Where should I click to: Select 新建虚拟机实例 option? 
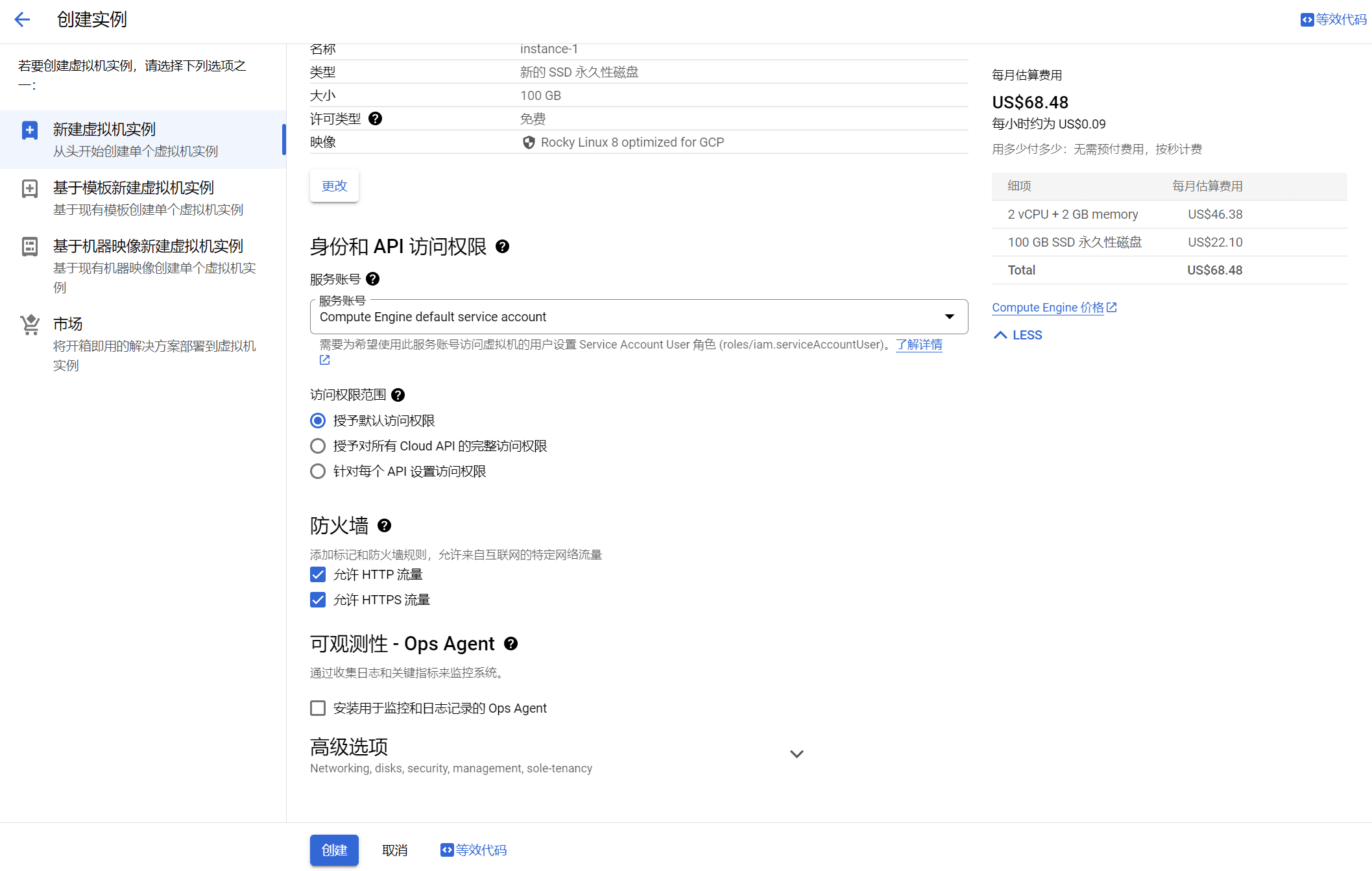coord(143,140)
